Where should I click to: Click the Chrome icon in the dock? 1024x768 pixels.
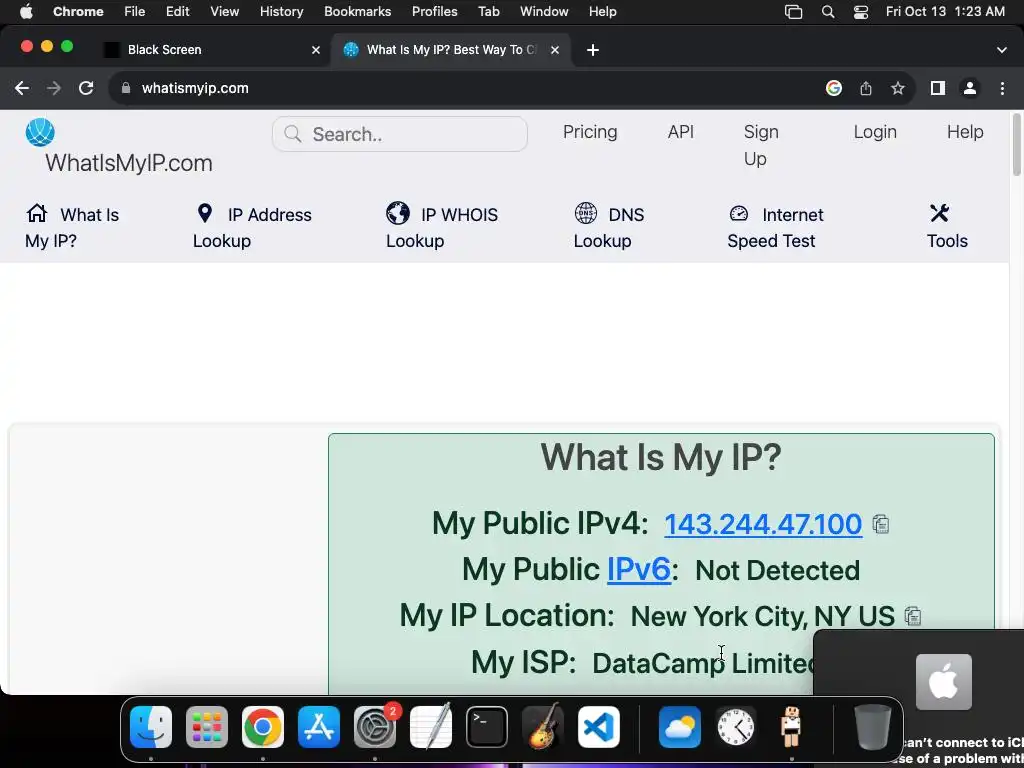point(263,727)
